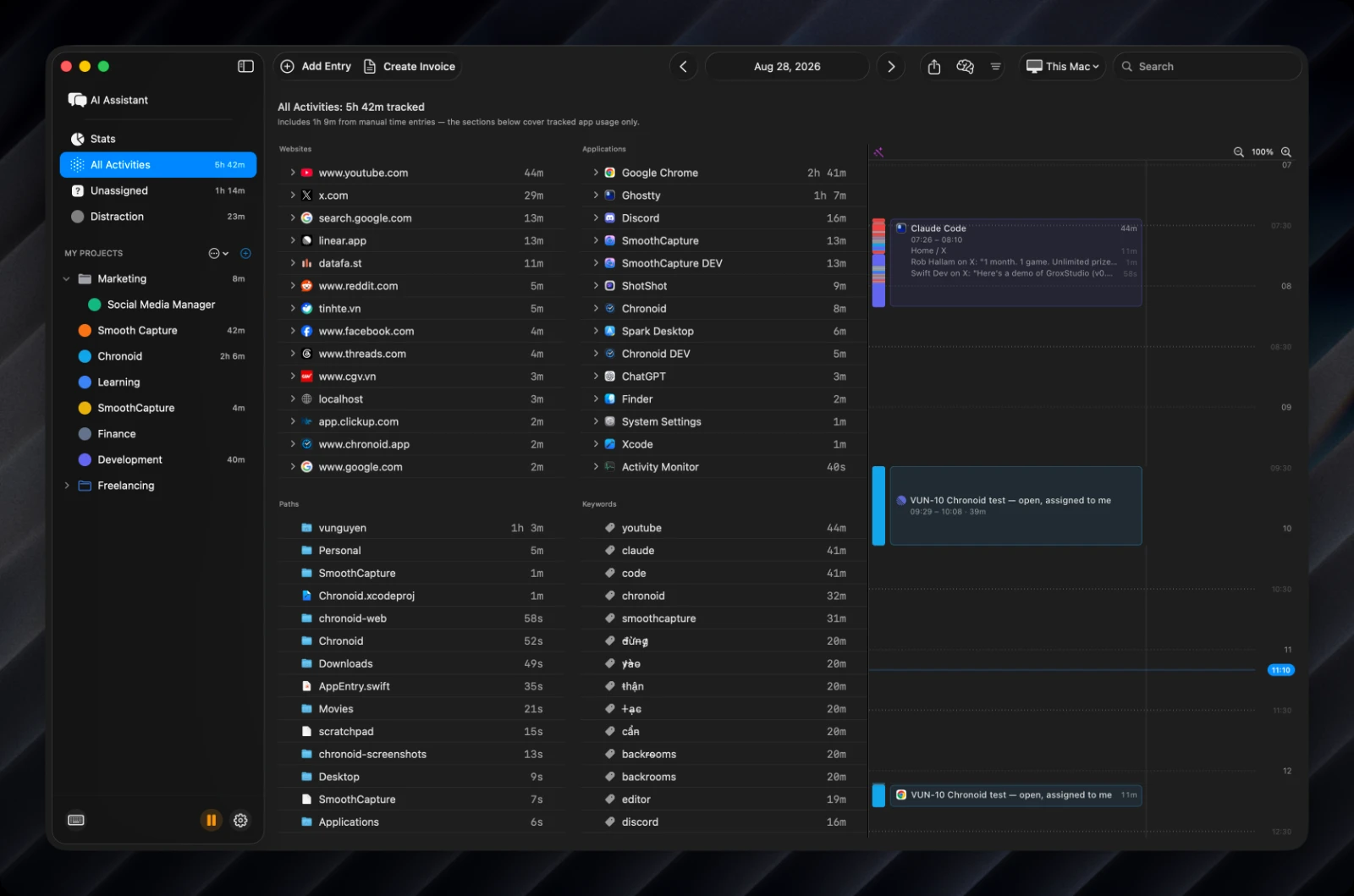The image size is (1354, 896).
Task: Click the tag icon beside keyword youtube
Action: 610,528
